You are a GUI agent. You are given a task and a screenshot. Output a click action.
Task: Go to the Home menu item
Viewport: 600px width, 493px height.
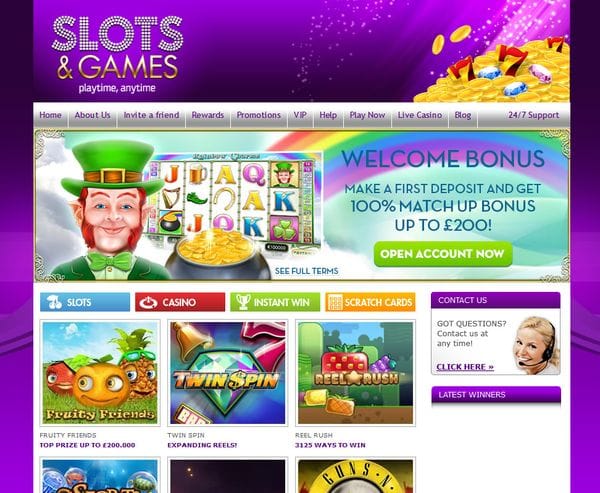[50, 115]
